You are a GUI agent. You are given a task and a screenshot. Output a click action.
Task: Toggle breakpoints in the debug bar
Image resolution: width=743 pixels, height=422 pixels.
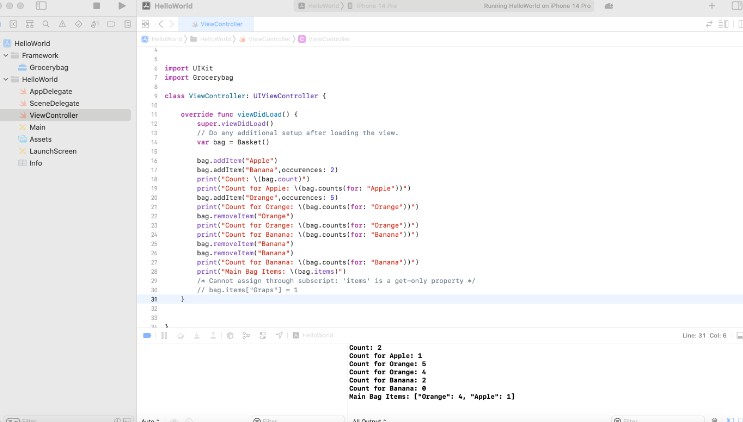pyautogui.click(x=147, y=335)
